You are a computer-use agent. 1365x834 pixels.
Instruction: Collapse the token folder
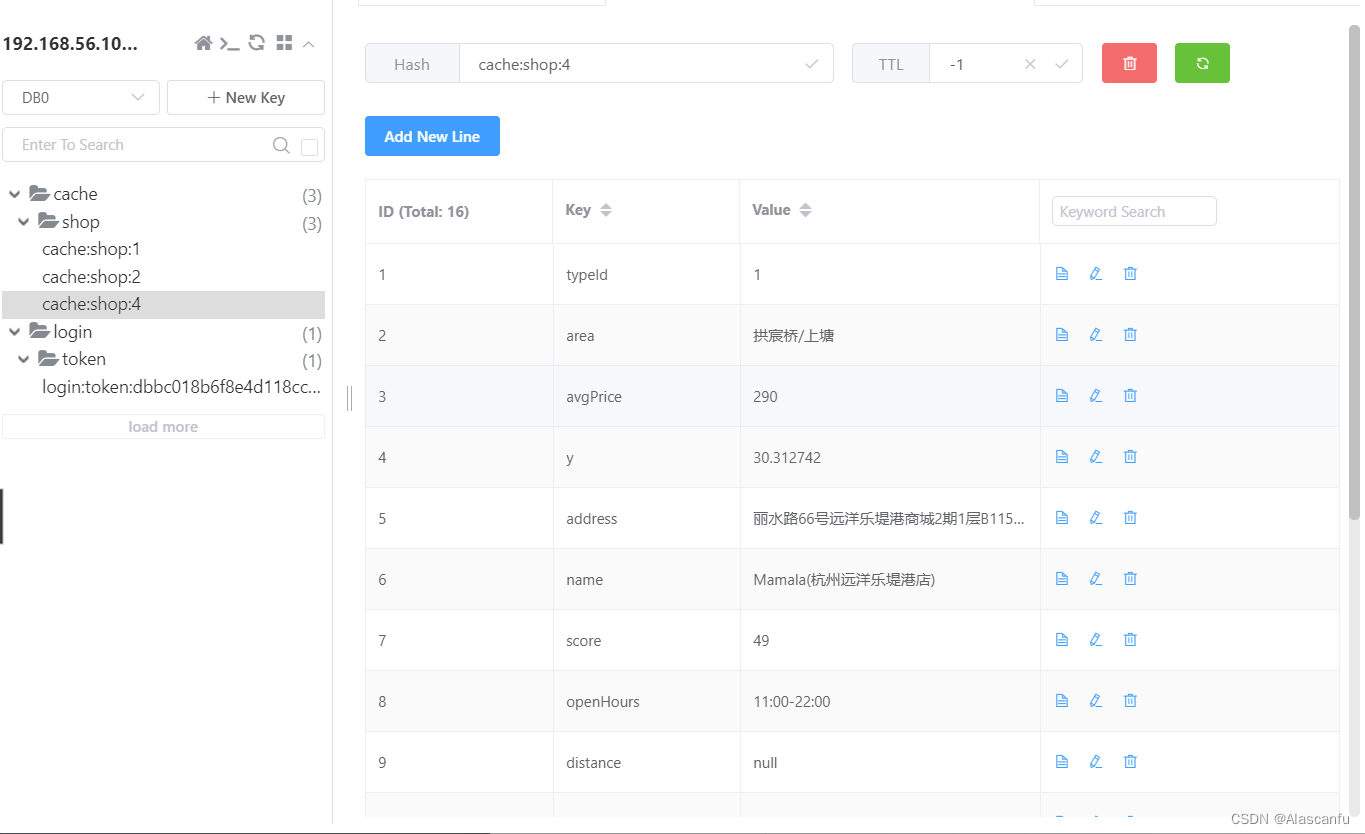coord(24,359)
